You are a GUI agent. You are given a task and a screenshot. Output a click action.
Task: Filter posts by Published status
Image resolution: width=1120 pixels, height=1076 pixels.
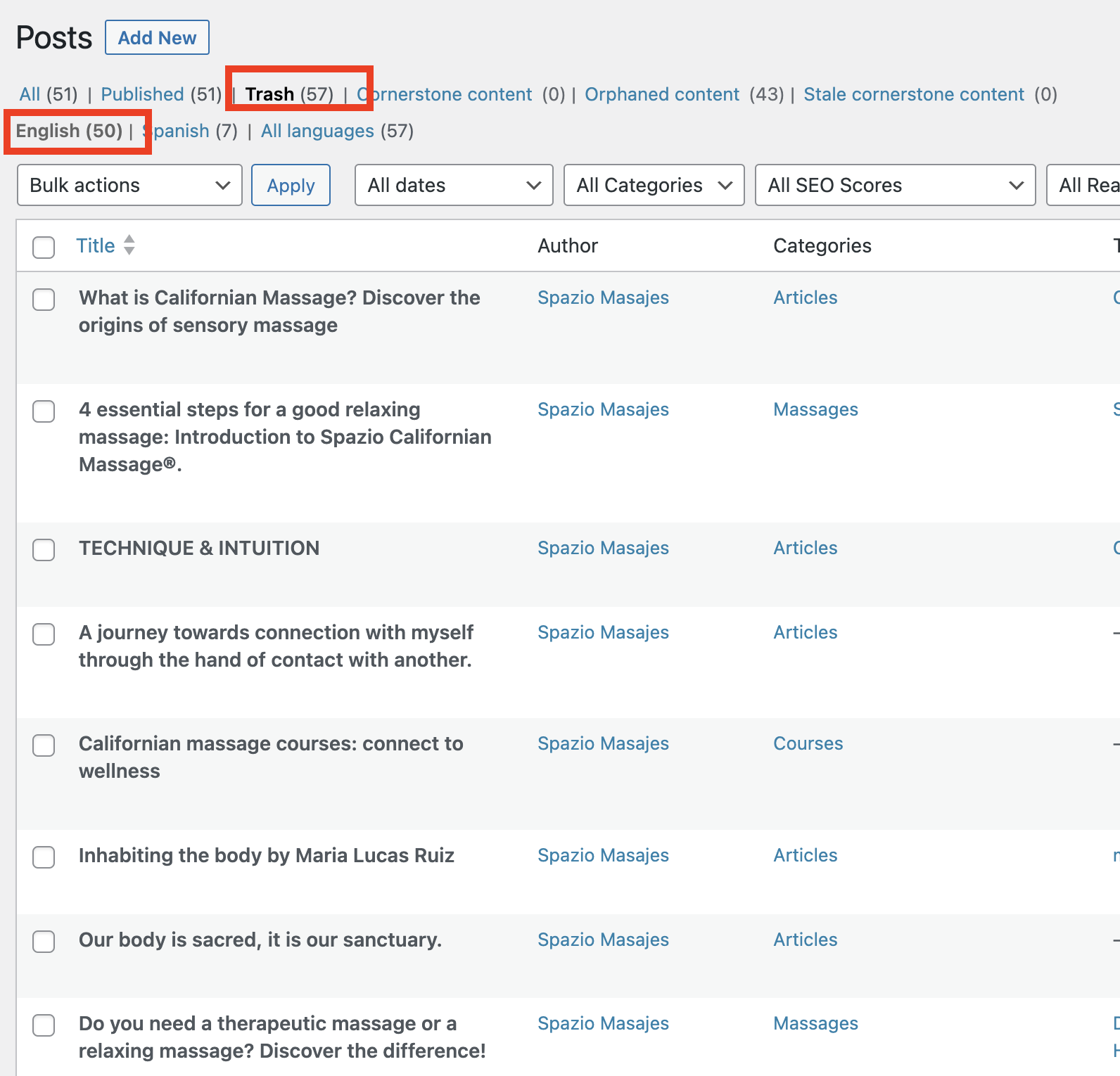tap(142, 94)
